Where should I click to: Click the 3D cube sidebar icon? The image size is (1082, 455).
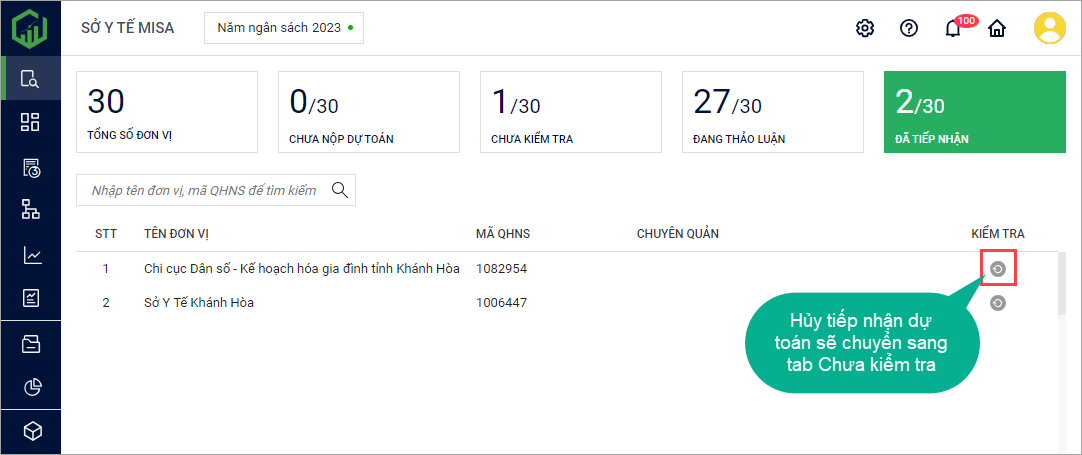31,431
